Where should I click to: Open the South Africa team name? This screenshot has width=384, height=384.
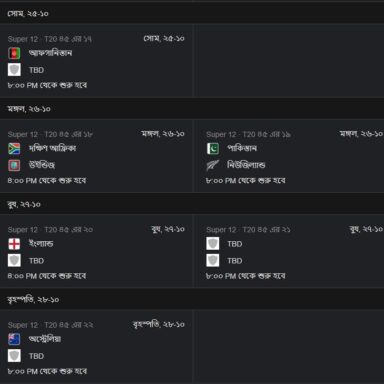(x=52, y=148)
